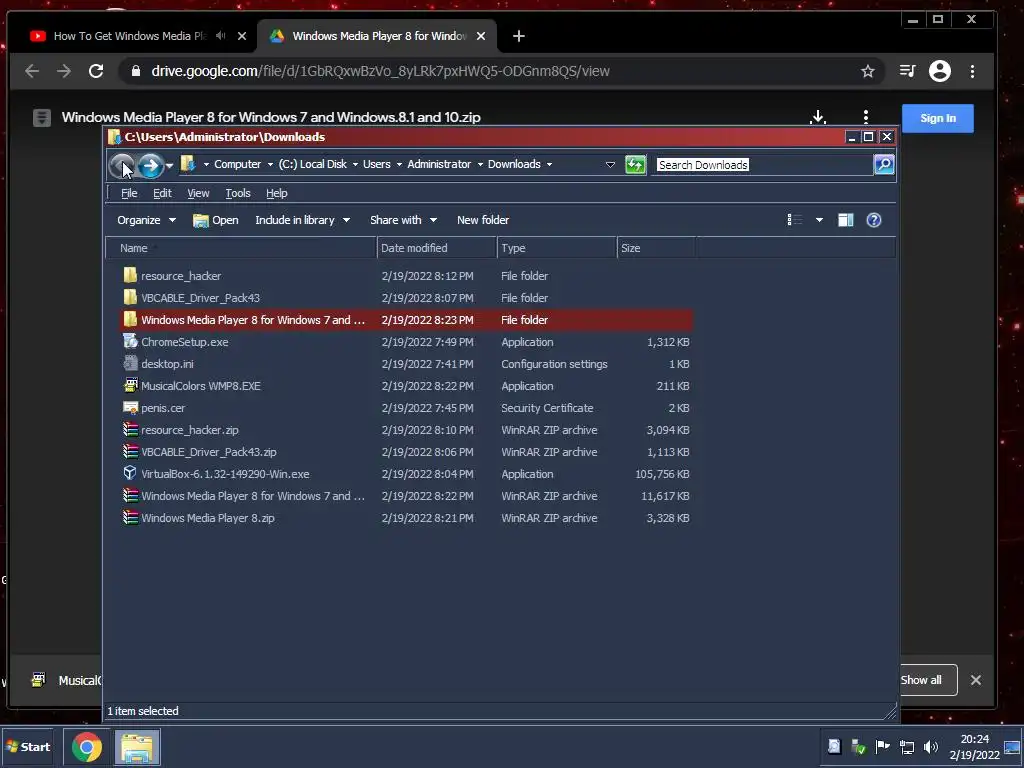Screen dimensions: 1024x768
Task: Toggle the preview pane icon
Action: pyautogui.click(x=846, y=220)
